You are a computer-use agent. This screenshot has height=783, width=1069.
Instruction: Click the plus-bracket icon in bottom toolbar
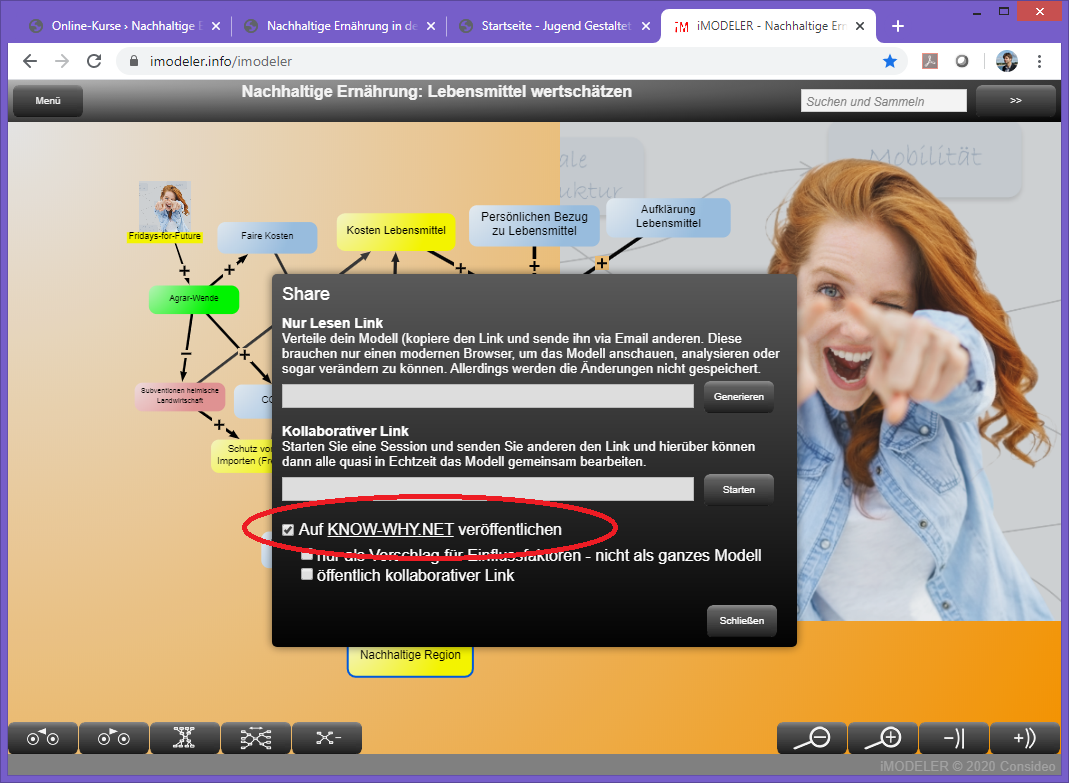point(1025,738)
